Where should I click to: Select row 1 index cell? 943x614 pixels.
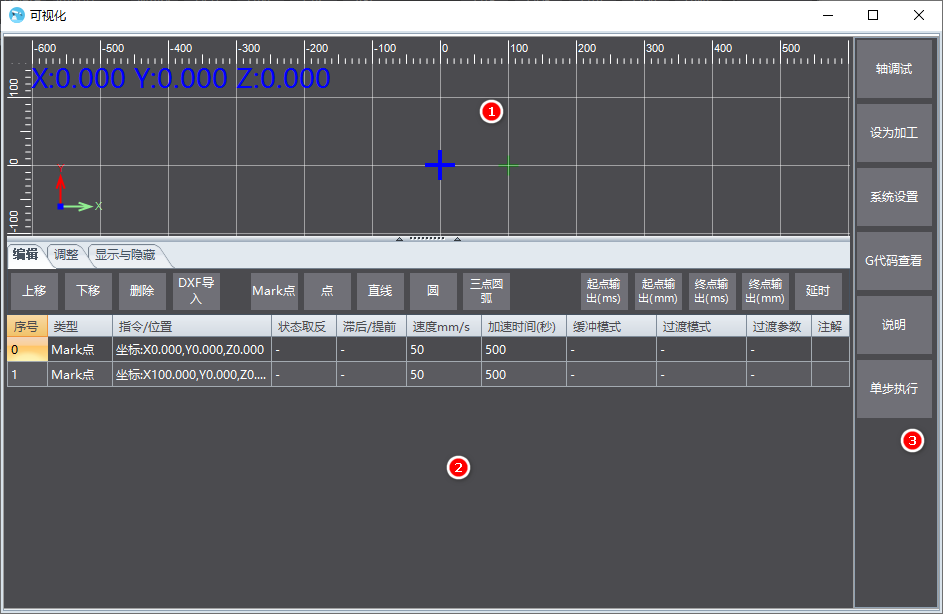pos(27,375)
